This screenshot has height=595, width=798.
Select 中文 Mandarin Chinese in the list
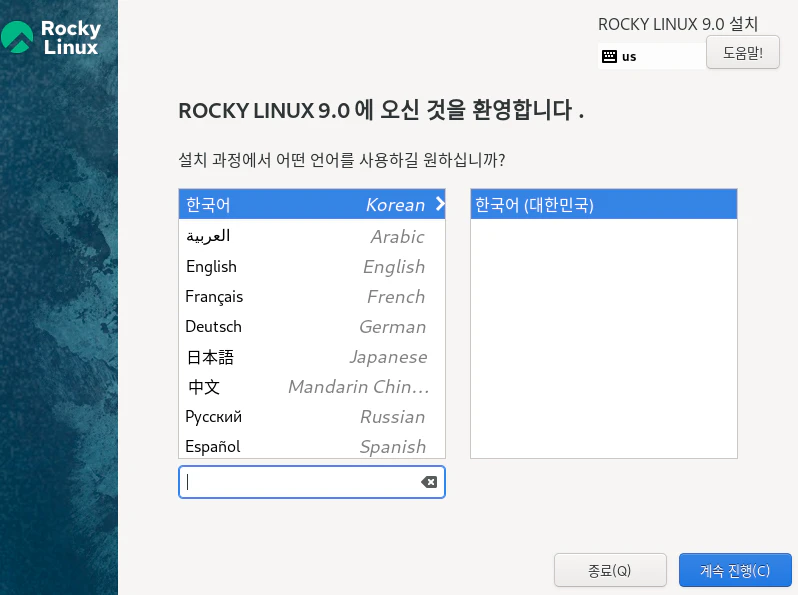coord(311,387)
